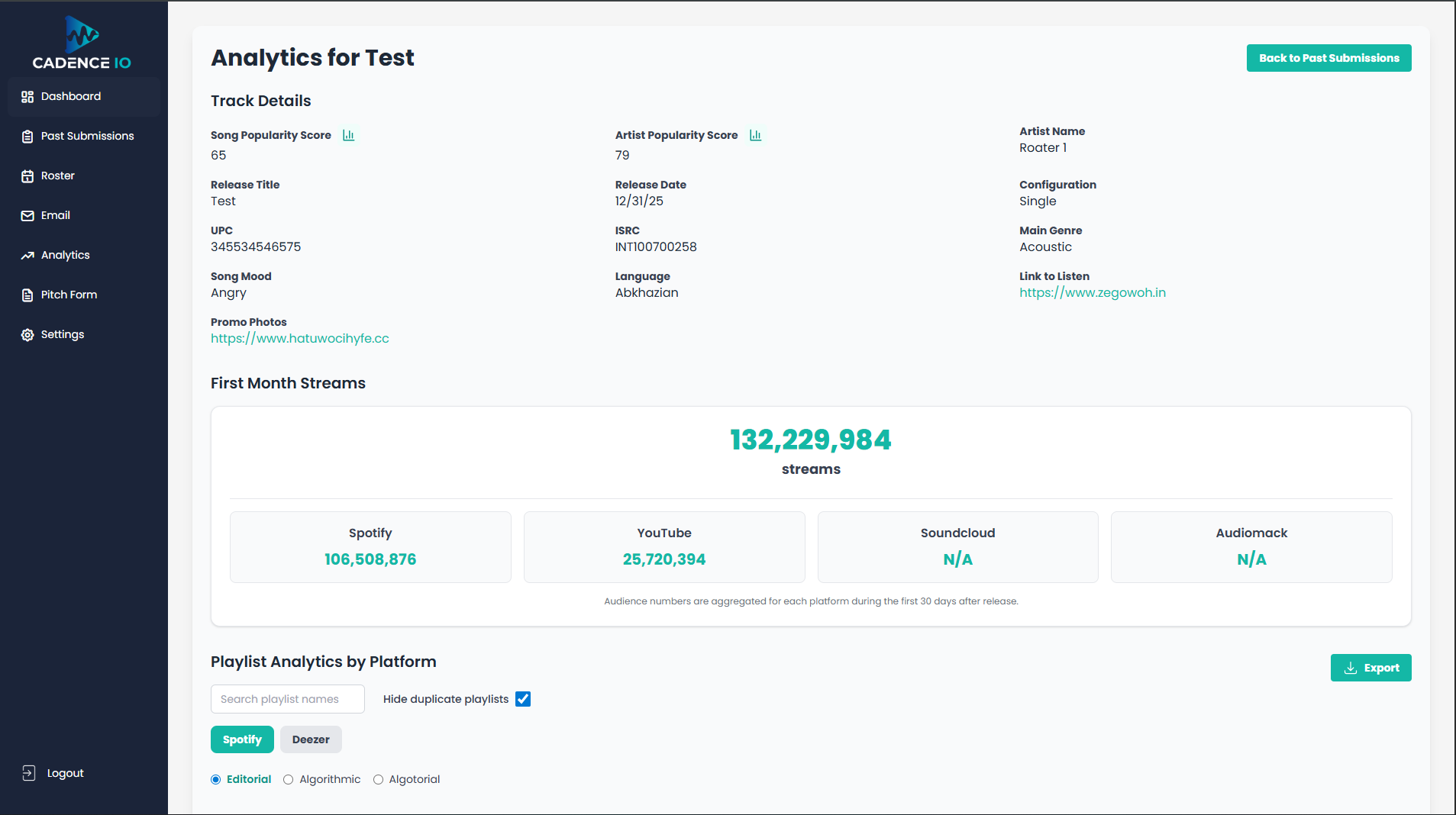The image size is (1456, 815).
Task: Click the 132,229,984 total streams figure
Action: (811, 440)
